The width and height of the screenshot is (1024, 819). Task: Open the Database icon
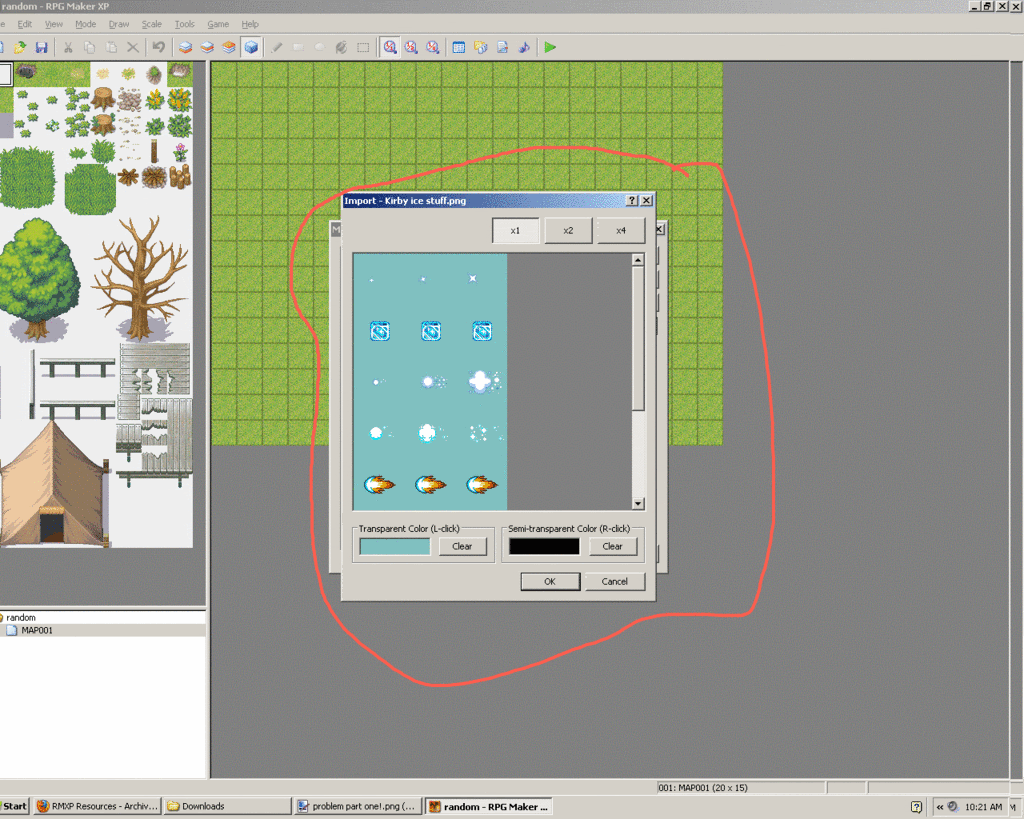point(458,47)
